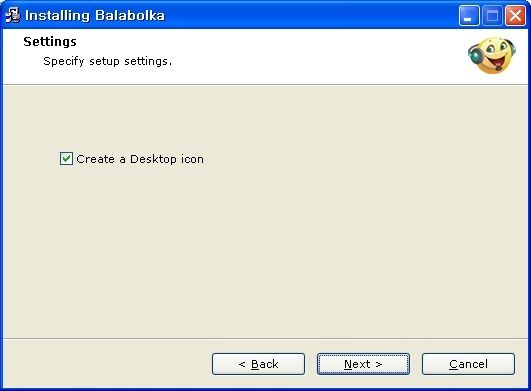The width and height of the screenshot is (531, 391).
Task: Close the Installing Balabolka window
Action: click(x=515, y=16)
